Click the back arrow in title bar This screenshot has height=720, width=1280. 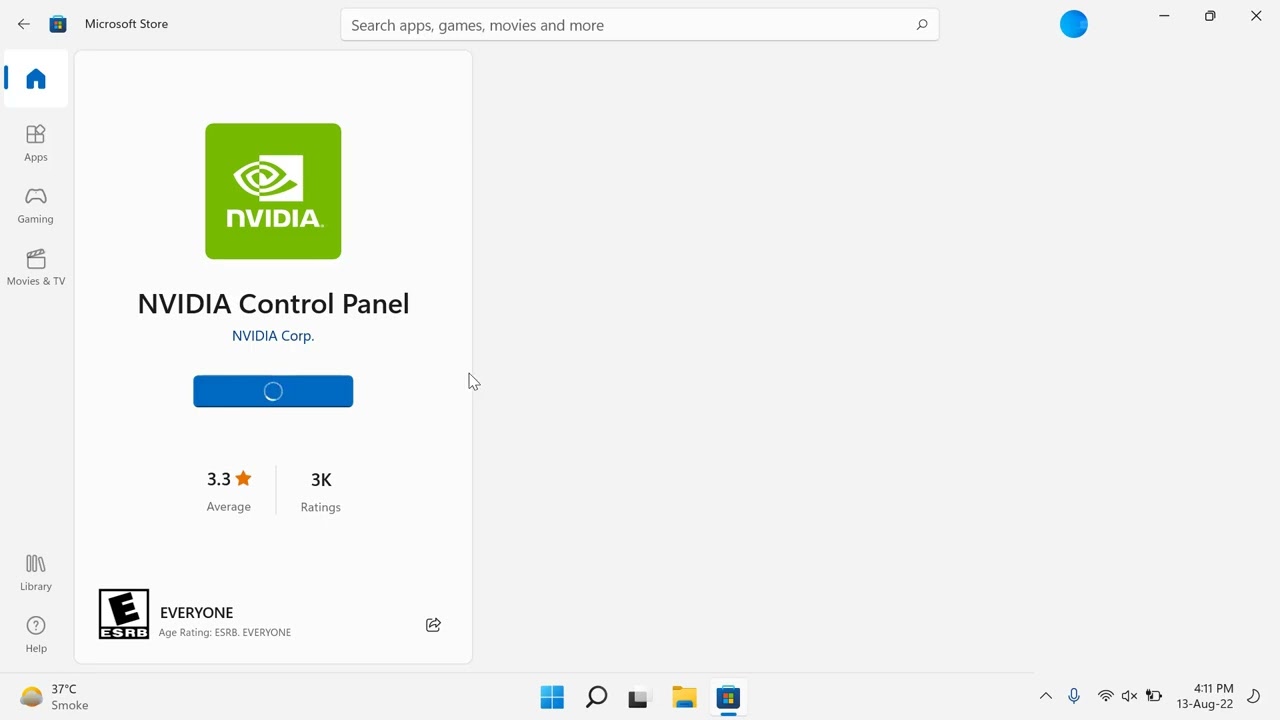point(24,24)
